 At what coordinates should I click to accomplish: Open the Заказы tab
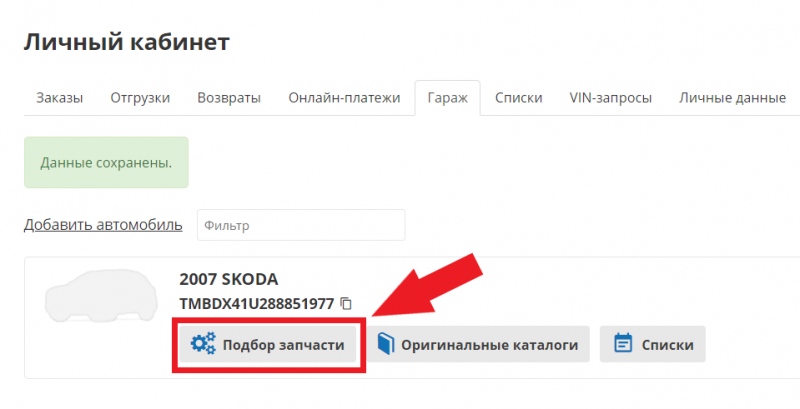[59, 98]
